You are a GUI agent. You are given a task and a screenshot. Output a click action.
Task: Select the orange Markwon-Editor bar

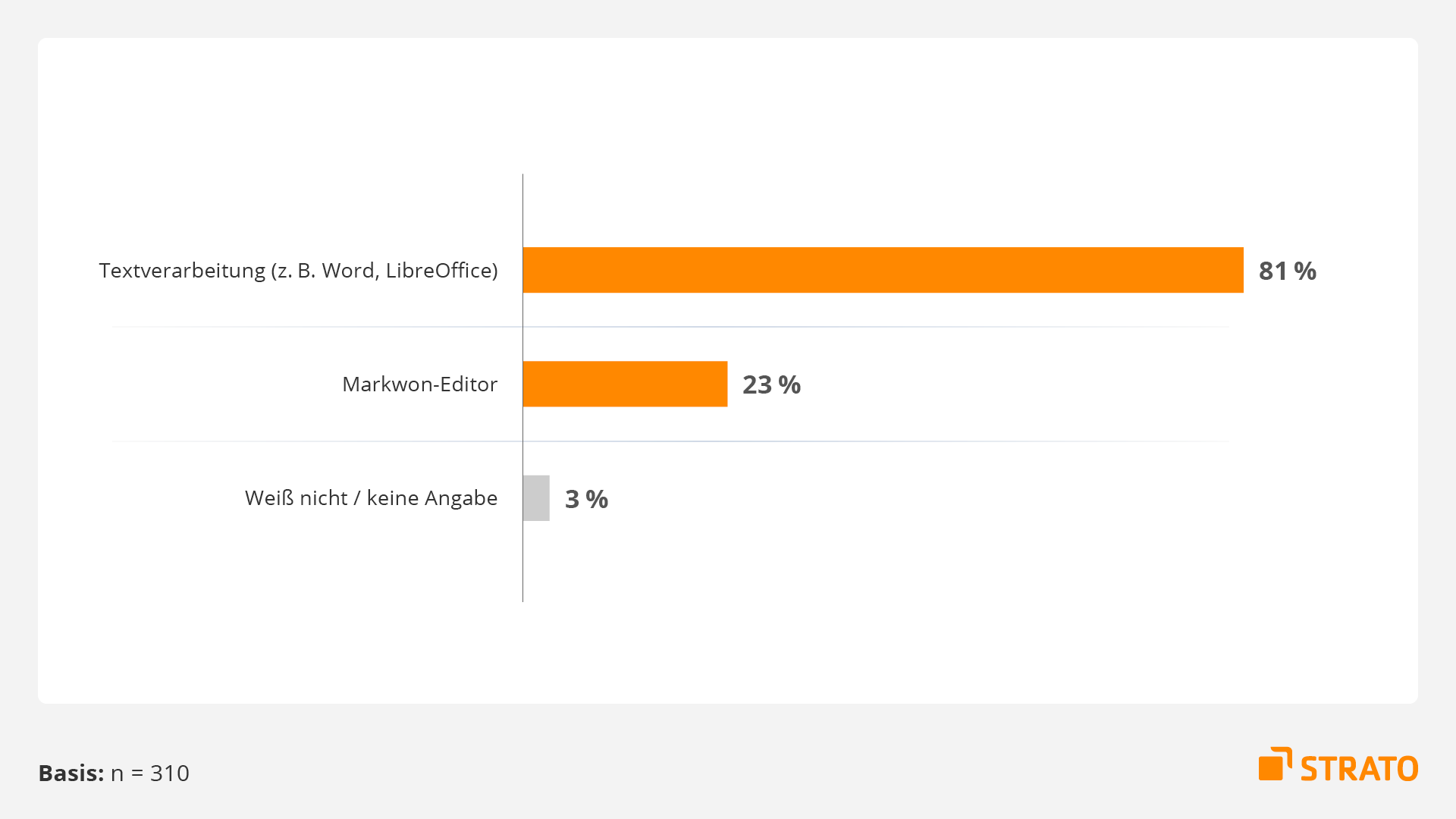[626, 384]
